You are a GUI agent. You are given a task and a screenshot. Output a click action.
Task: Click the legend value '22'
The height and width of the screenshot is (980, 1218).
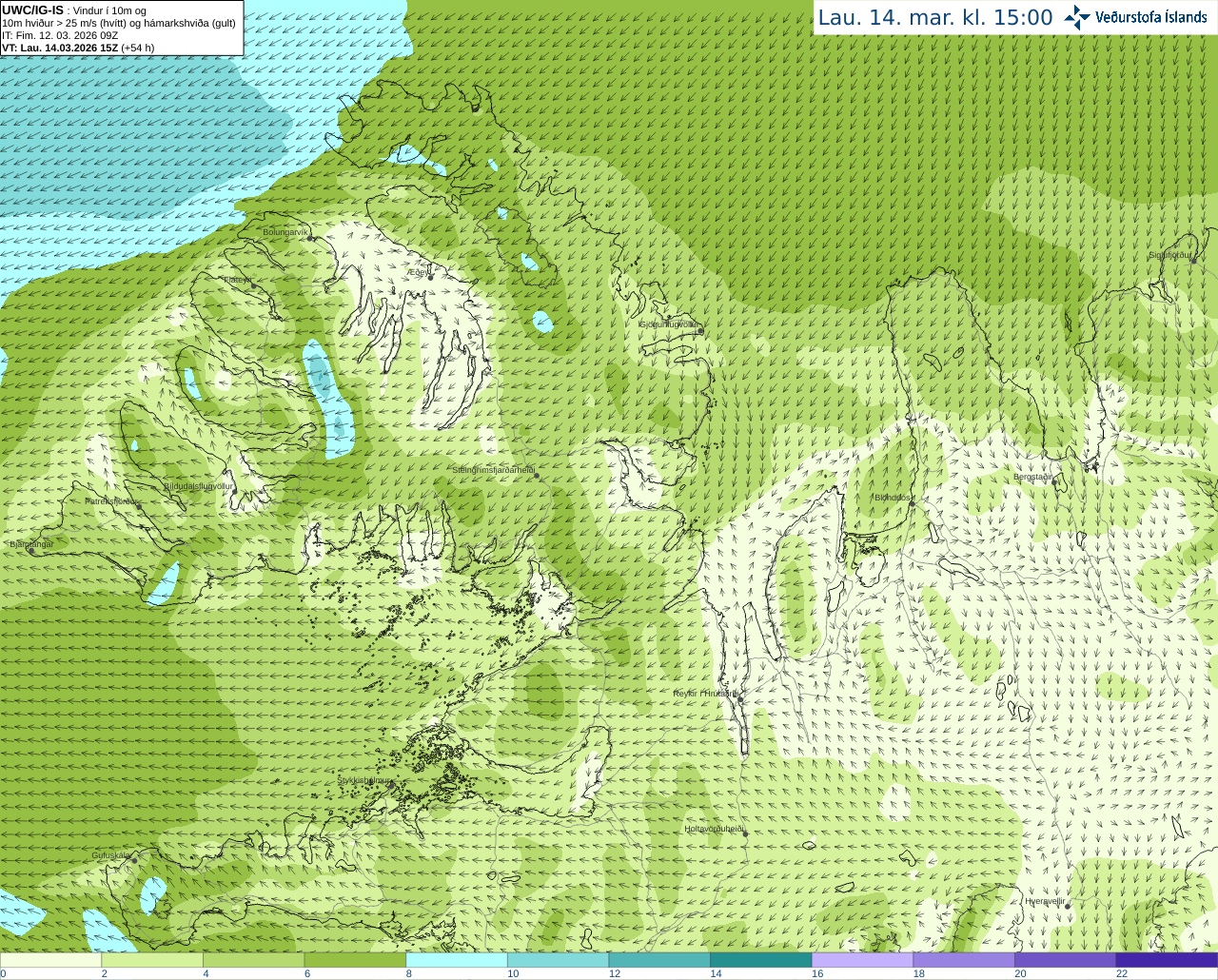(1122, 973)
